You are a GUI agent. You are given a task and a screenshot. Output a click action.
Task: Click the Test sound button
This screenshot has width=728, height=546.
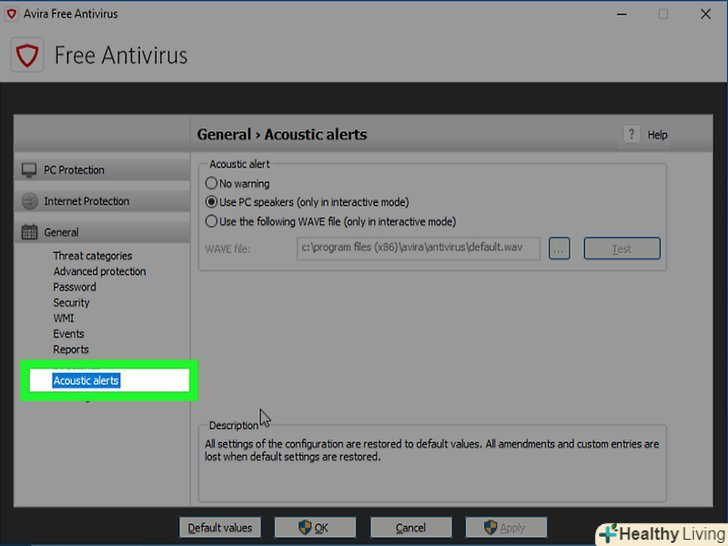tap(622, 249)
